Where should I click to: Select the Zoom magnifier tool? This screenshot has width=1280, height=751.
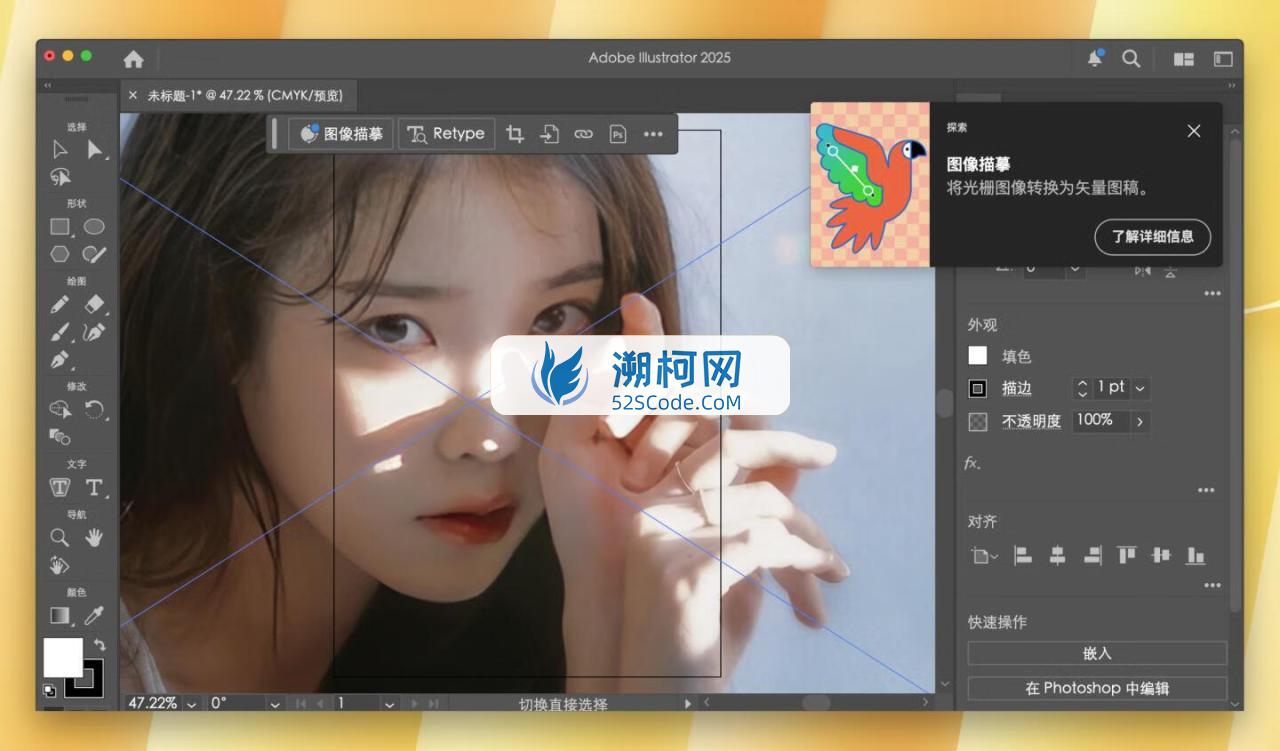coord(60,537)
